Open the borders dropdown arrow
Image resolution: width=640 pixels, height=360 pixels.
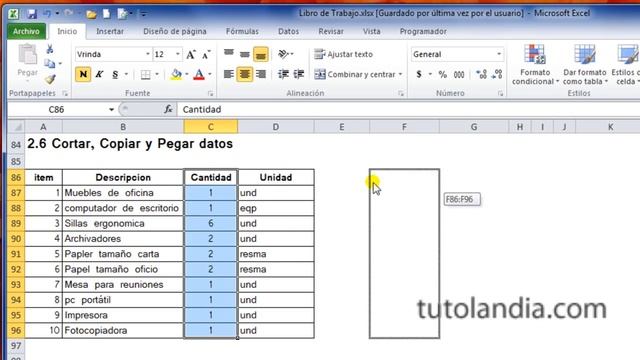point(157,74)
